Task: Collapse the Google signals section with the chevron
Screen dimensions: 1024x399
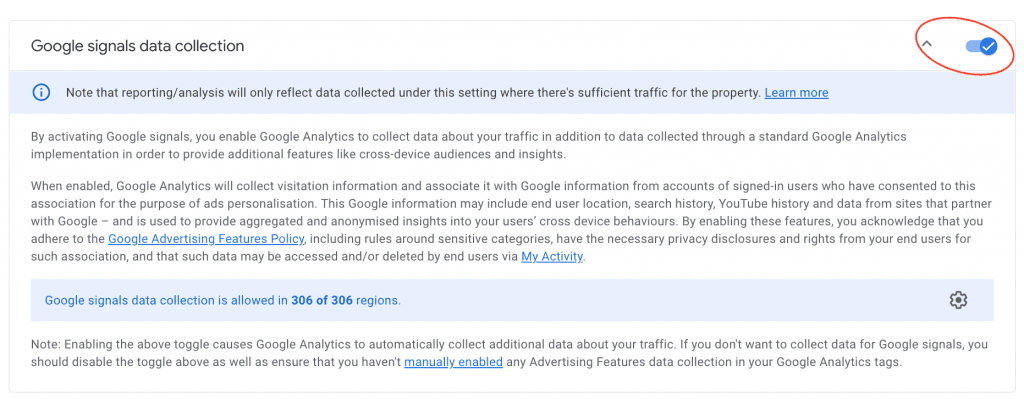Action: coord(927,44)
